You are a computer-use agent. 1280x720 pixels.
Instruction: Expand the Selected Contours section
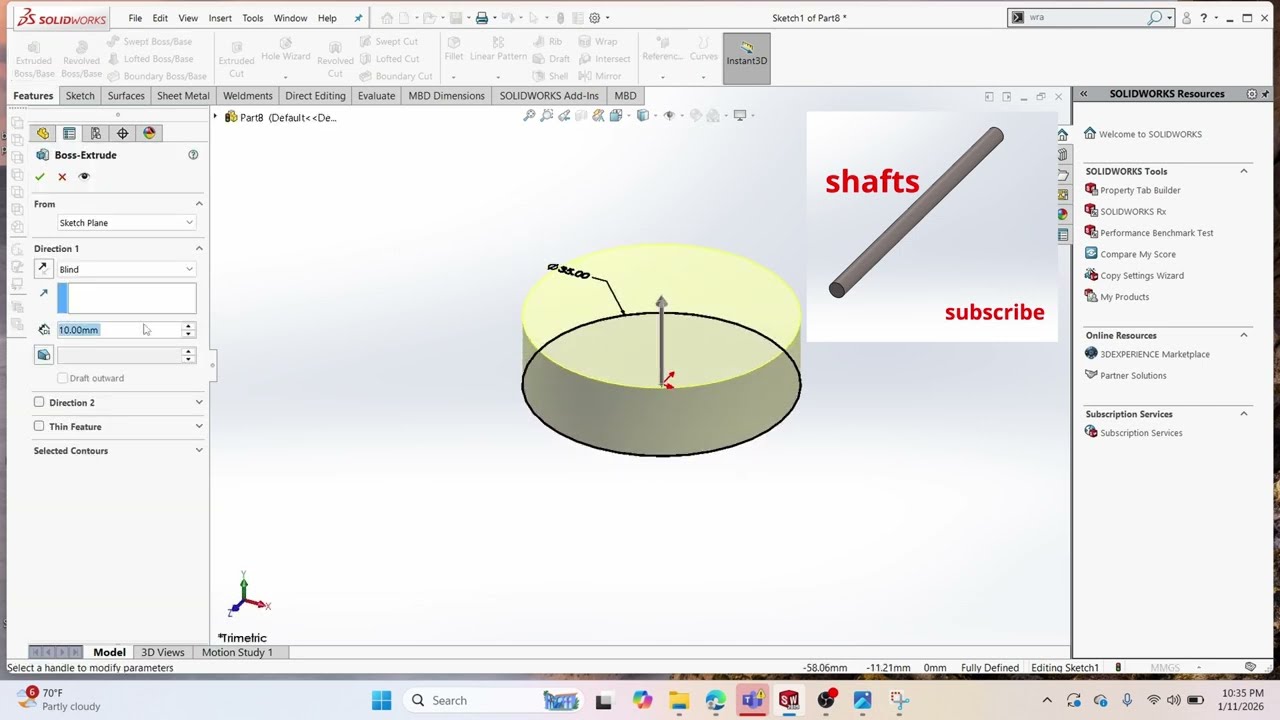point(199,451)
